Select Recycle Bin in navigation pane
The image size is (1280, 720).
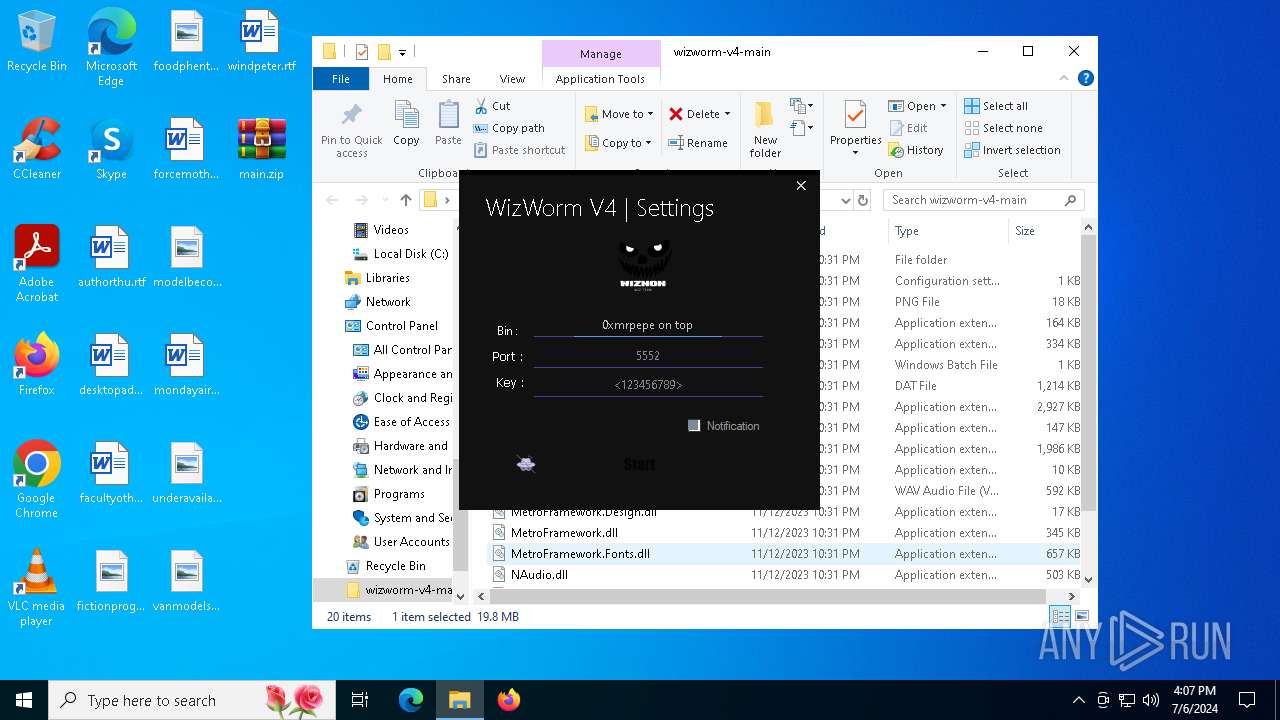coord(395,566)
